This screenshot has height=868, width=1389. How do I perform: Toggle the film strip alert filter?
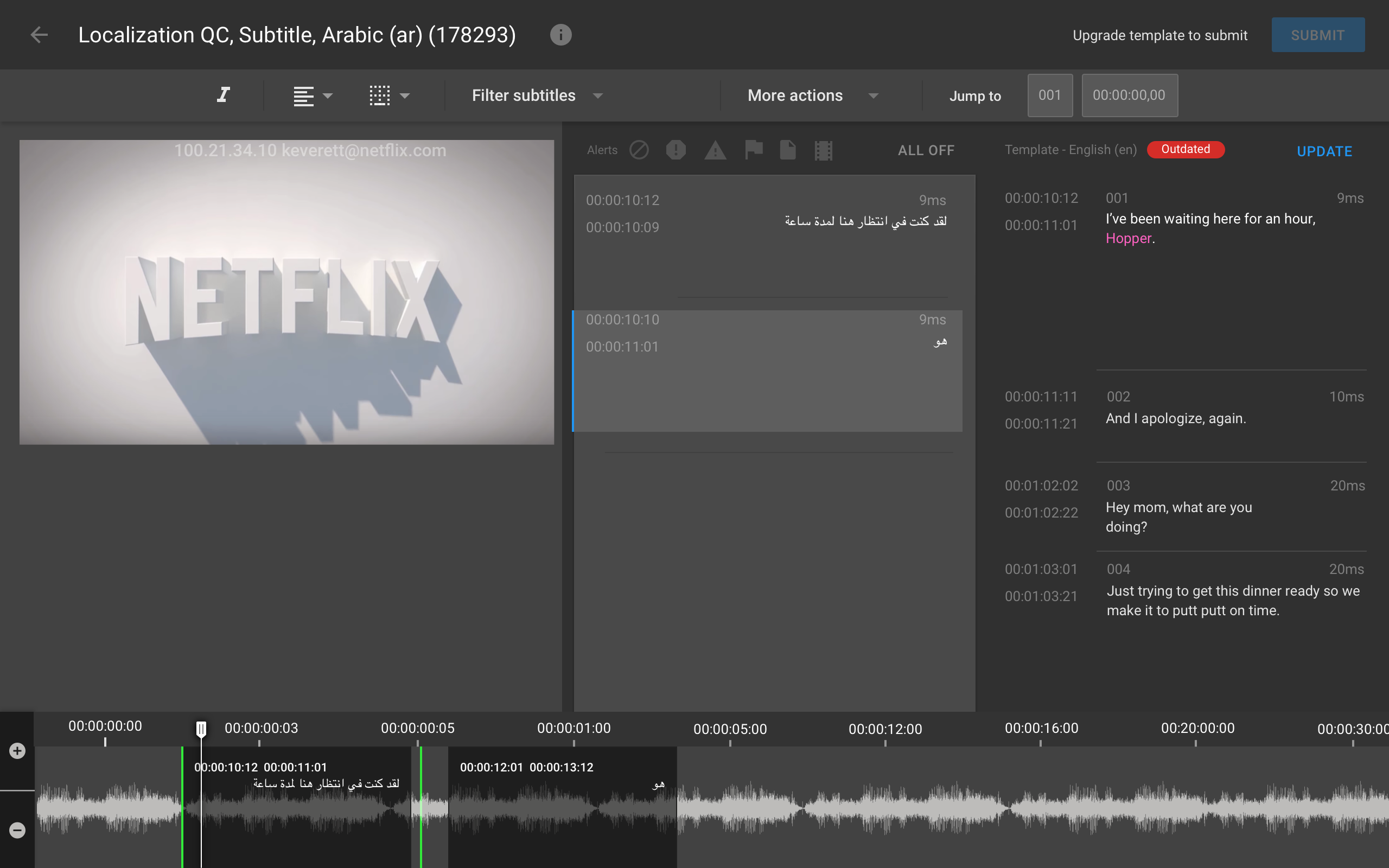[823, 150]
